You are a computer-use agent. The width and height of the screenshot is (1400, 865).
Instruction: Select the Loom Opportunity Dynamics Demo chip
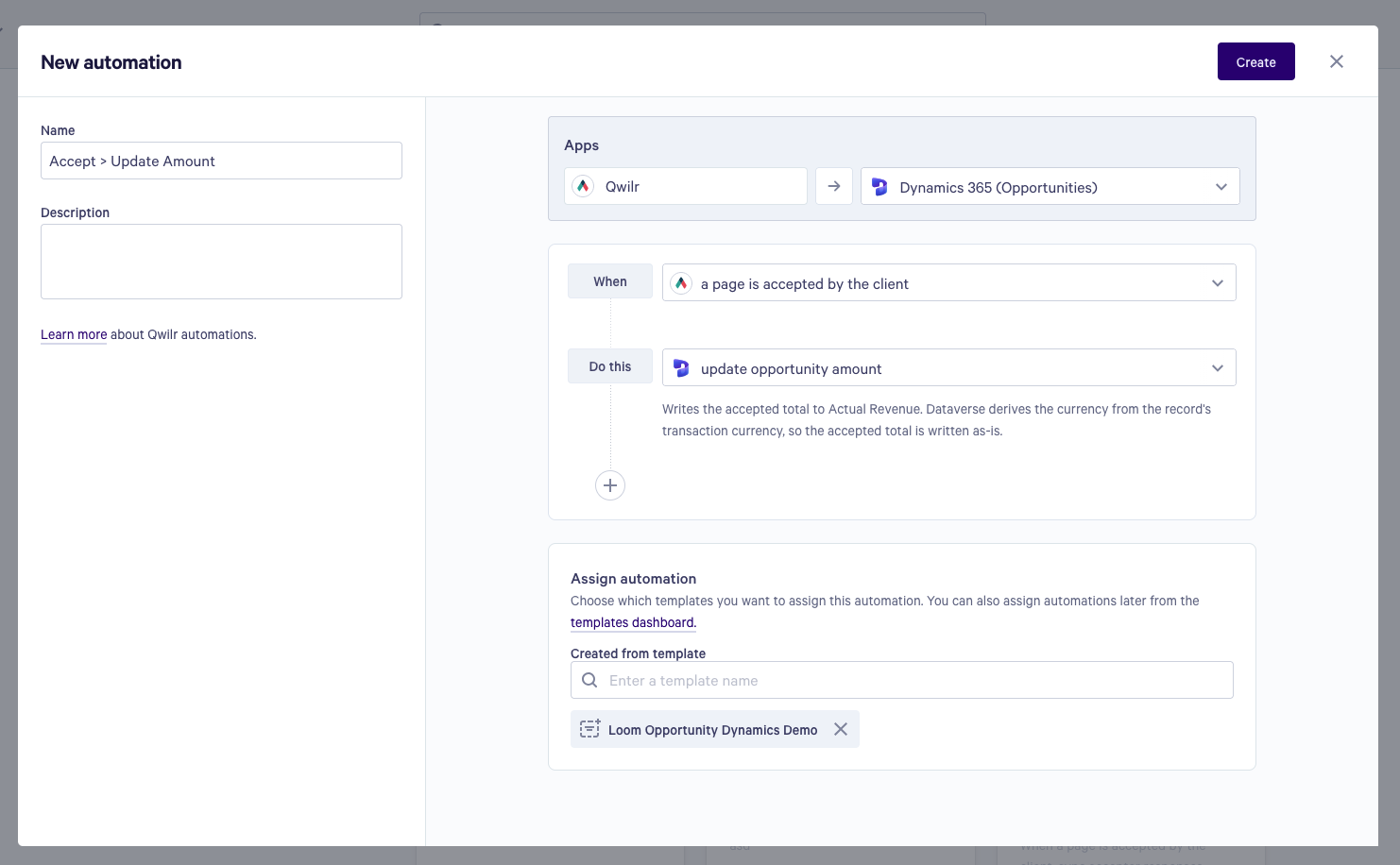pos(715,729)
